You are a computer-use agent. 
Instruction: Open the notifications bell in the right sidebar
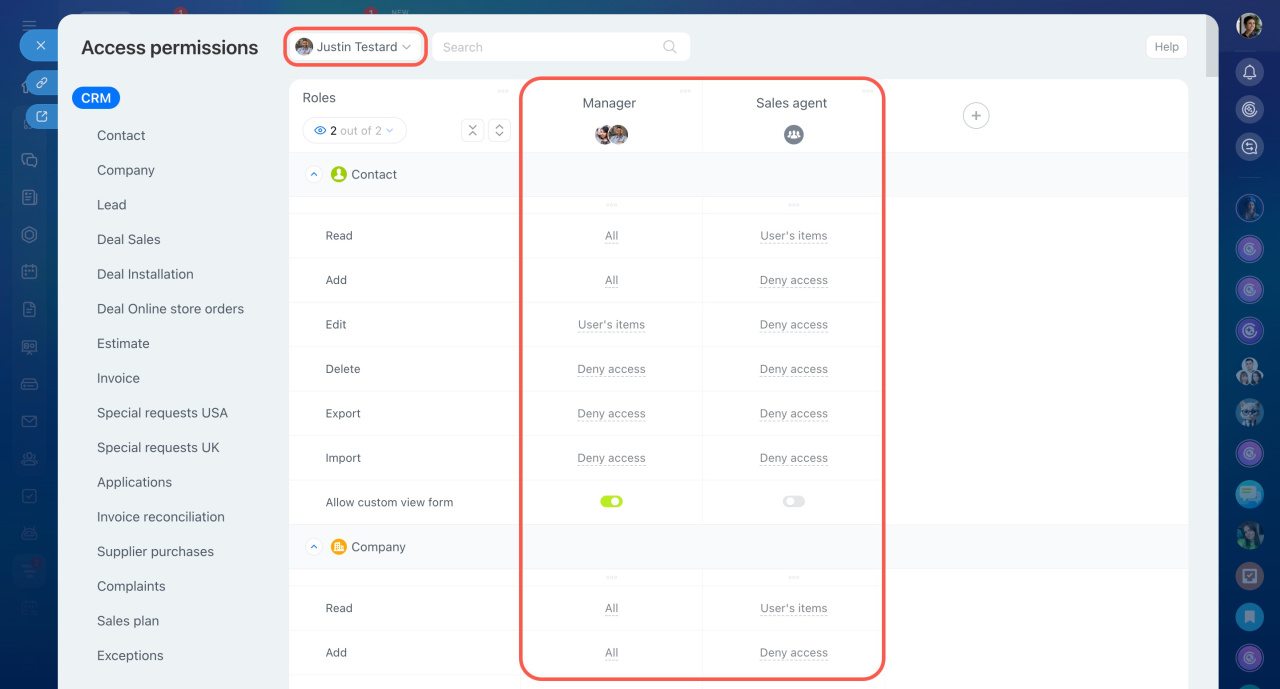pos(1249,72)
